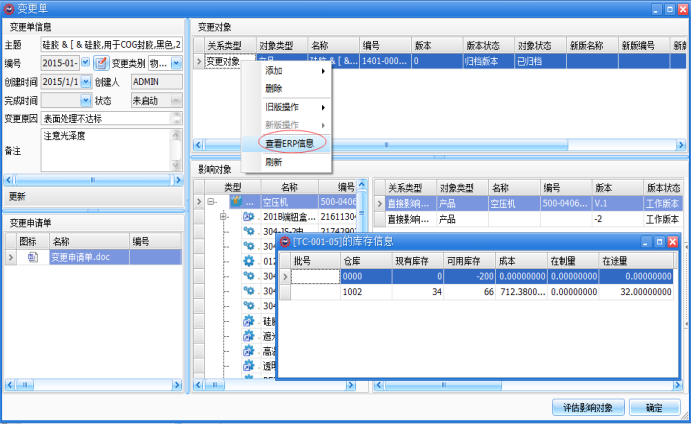Screen dimensions: 691x425
Task: Click the 归档版本 cell in 变更对象 table
Action: click(489, 61)
